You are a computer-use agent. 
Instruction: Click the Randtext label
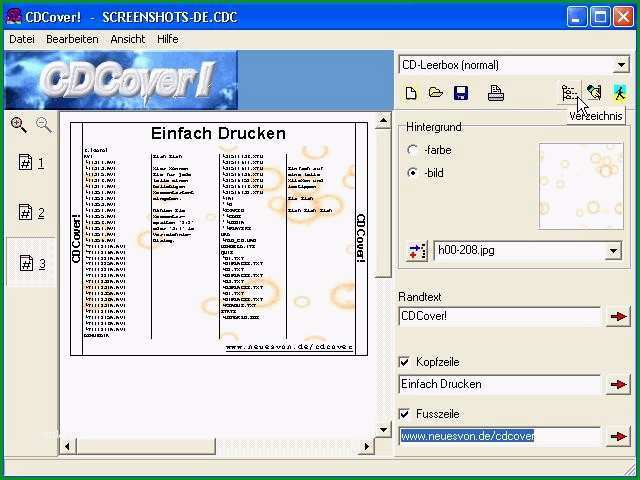(x=420, y=297)
